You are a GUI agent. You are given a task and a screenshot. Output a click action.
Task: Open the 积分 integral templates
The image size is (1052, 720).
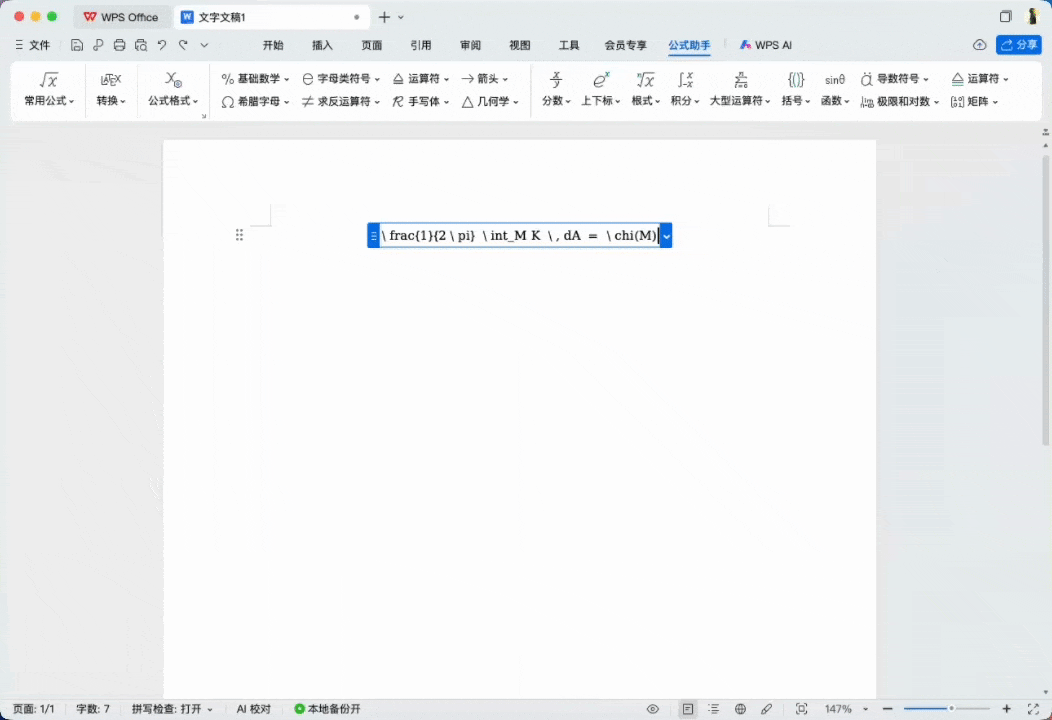[685, 89]
